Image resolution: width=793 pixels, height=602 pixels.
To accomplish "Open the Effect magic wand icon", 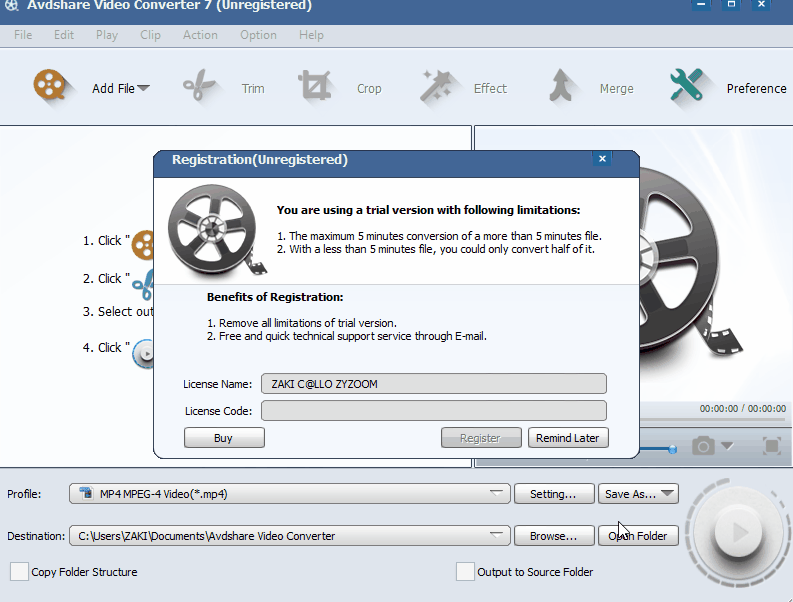I will tap(435, 86).
